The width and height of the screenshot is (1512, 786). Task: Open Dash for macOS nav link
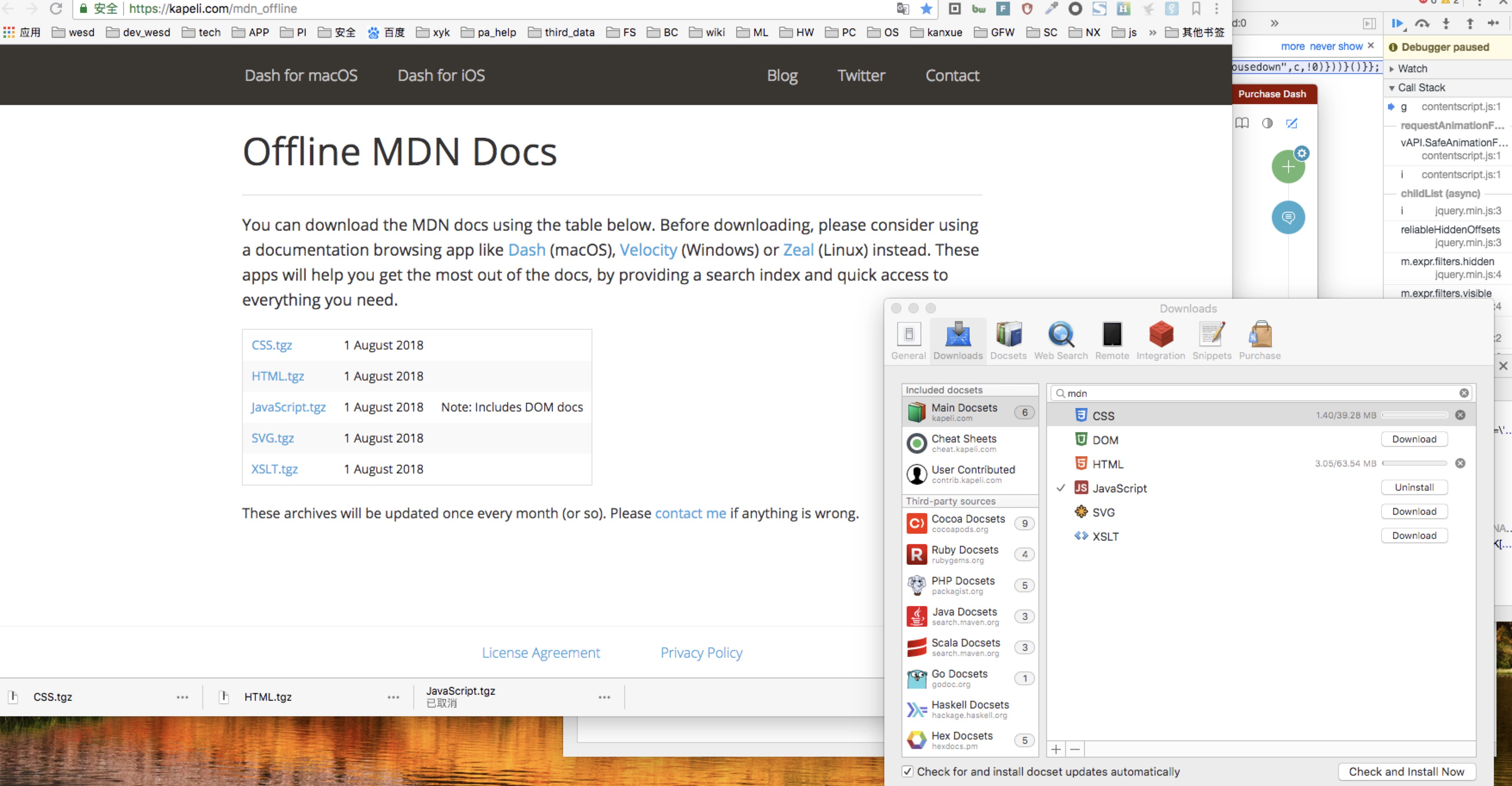tap(301, 75)
